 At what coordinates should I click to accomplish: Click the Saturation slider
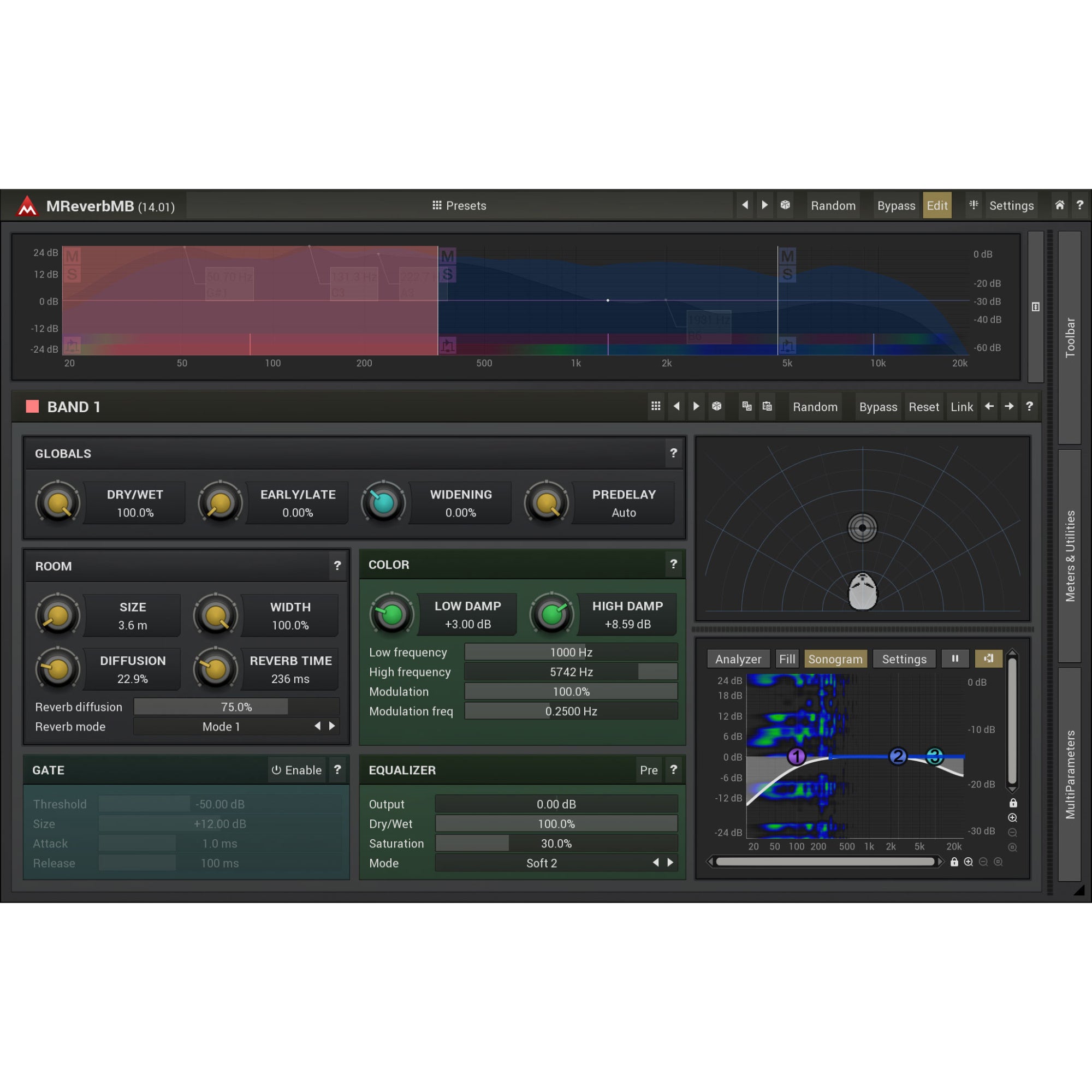(556, 844)
